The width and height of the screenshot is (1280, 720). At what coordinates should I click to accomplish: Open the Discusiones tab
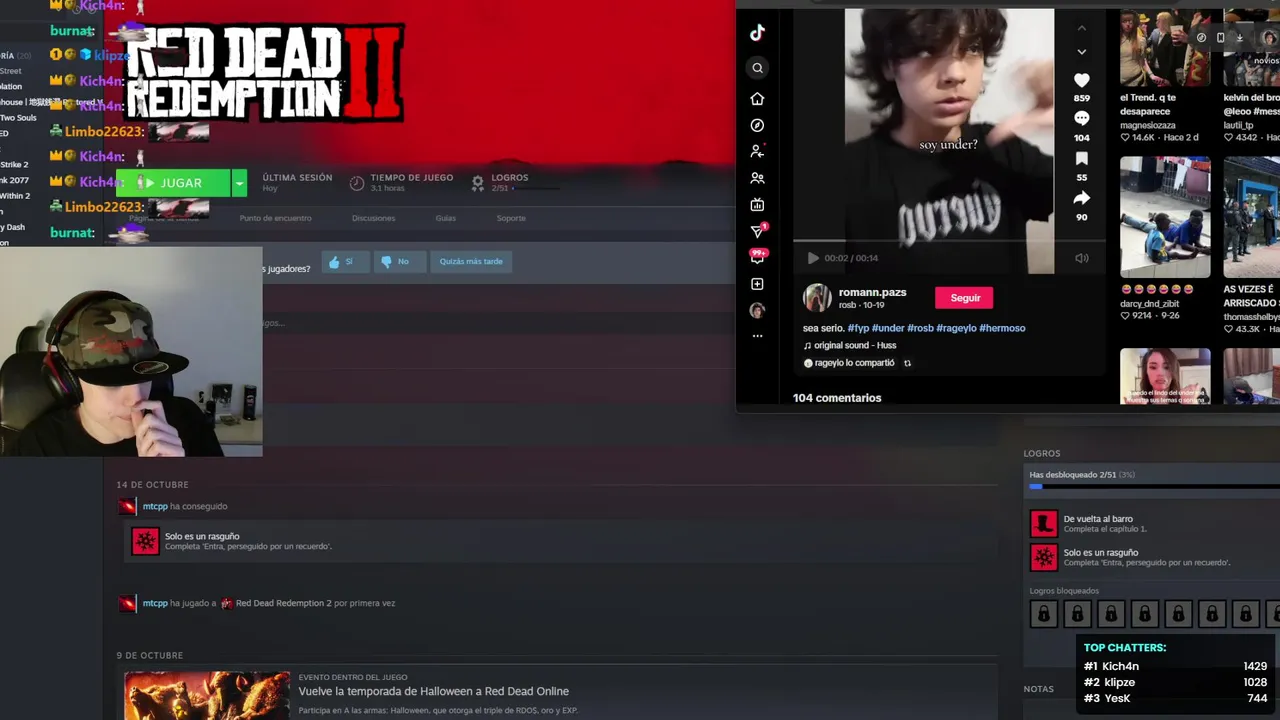point(373,218)
